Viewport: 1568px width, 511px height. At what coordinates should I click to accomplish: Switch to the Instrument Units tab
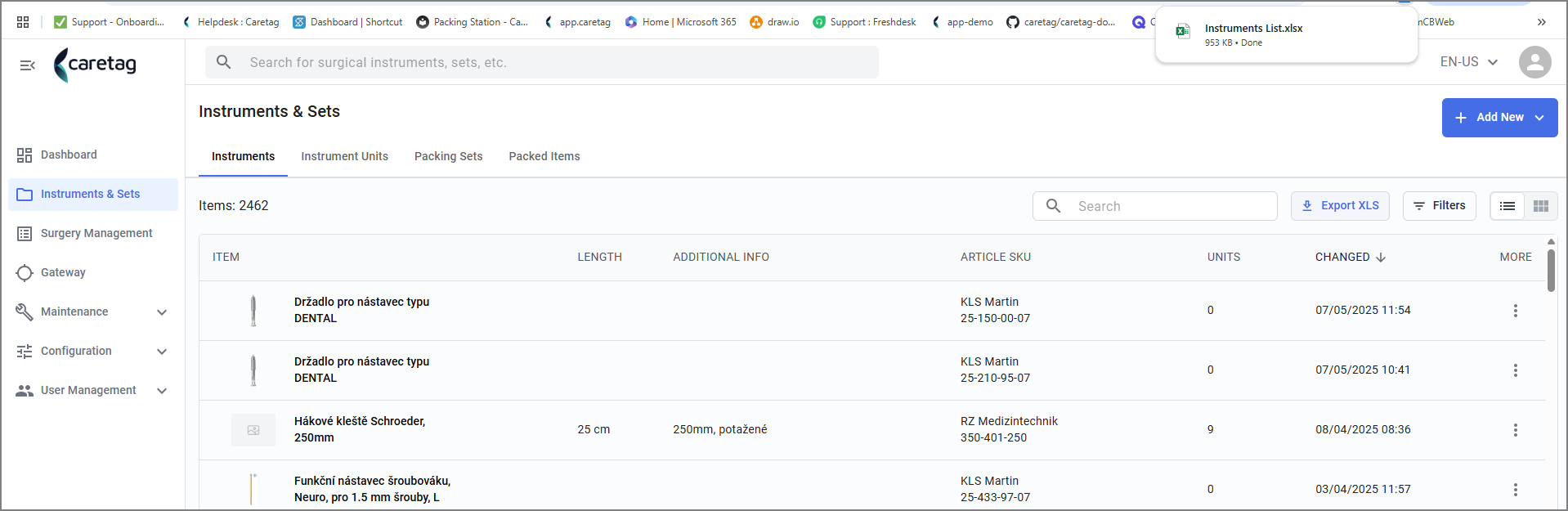pos(344,156)
